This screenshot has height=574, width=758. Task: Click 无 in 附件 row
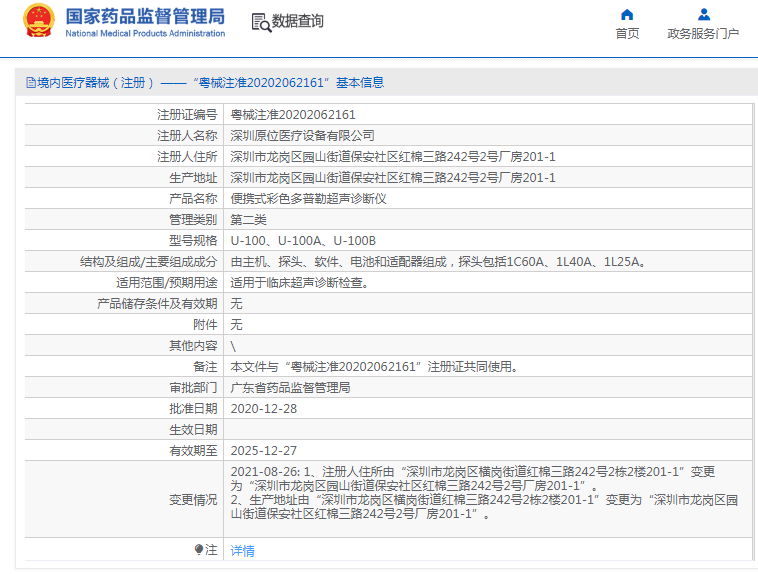(236, 324)
